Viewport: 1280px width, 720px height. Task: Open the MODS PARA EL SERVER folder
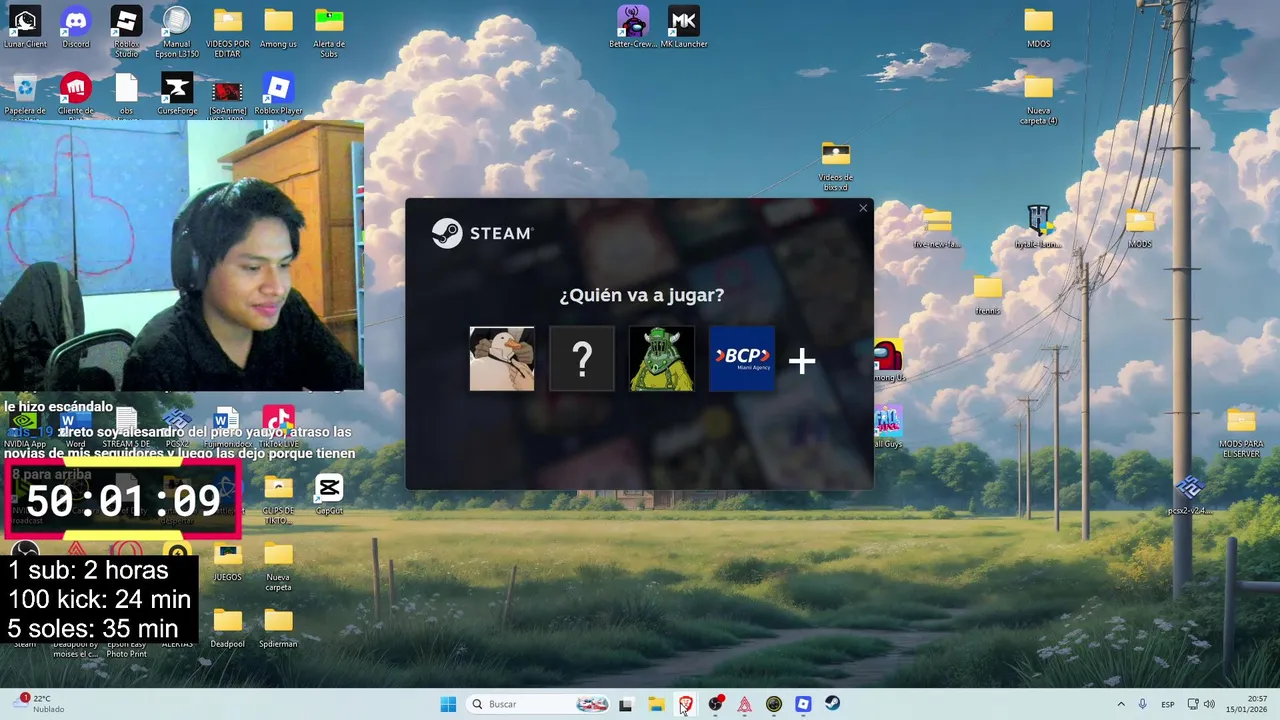pos(1241,432)
